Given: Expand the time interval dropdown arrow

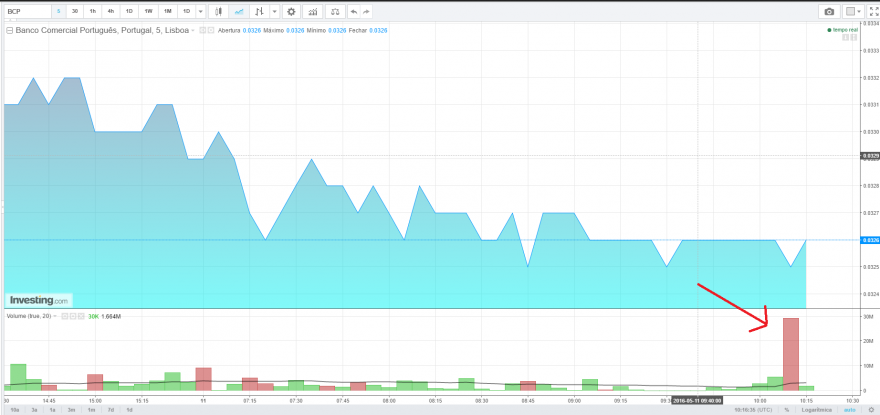Looking at the screenshot, I should click(200, 11).
